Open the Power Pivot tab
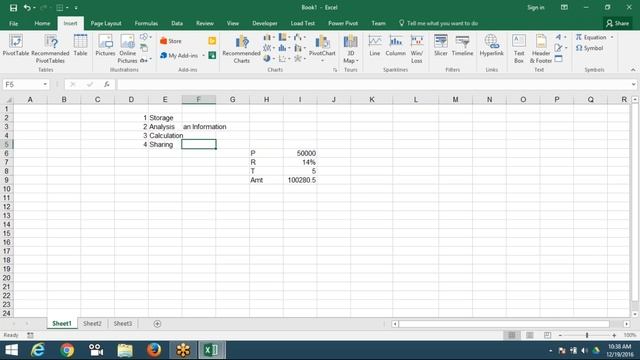This screenshot has height=360, width=640. coord(343,23)
